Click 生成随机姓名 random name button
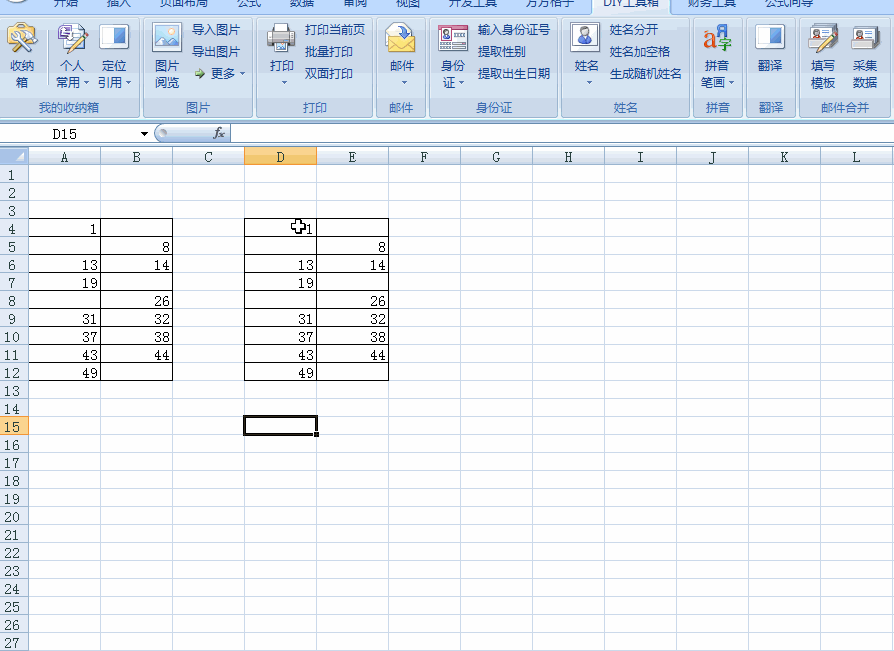The height and width of the screenshot is (651, 894). tap(646, 74)
